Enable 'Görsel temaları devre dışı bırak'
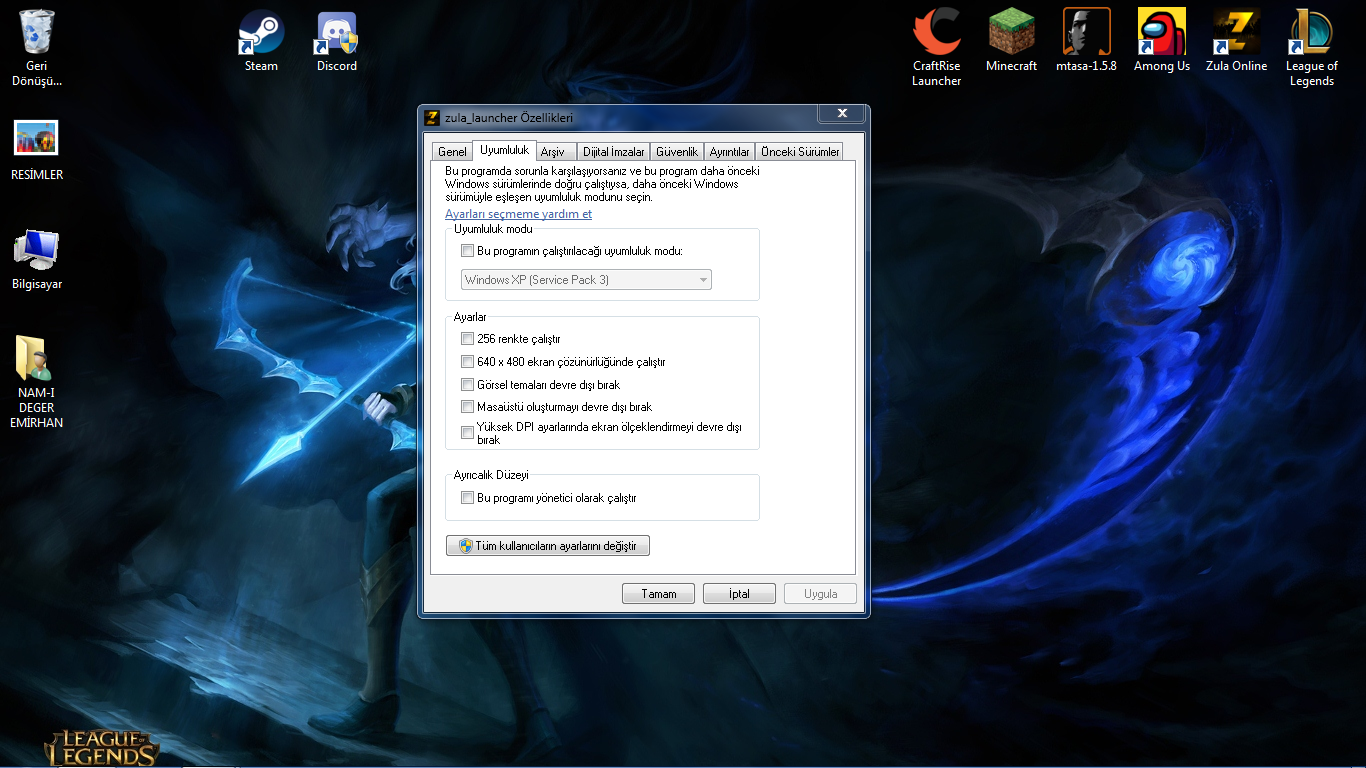The image size is (1366, 768). point(467,385)
